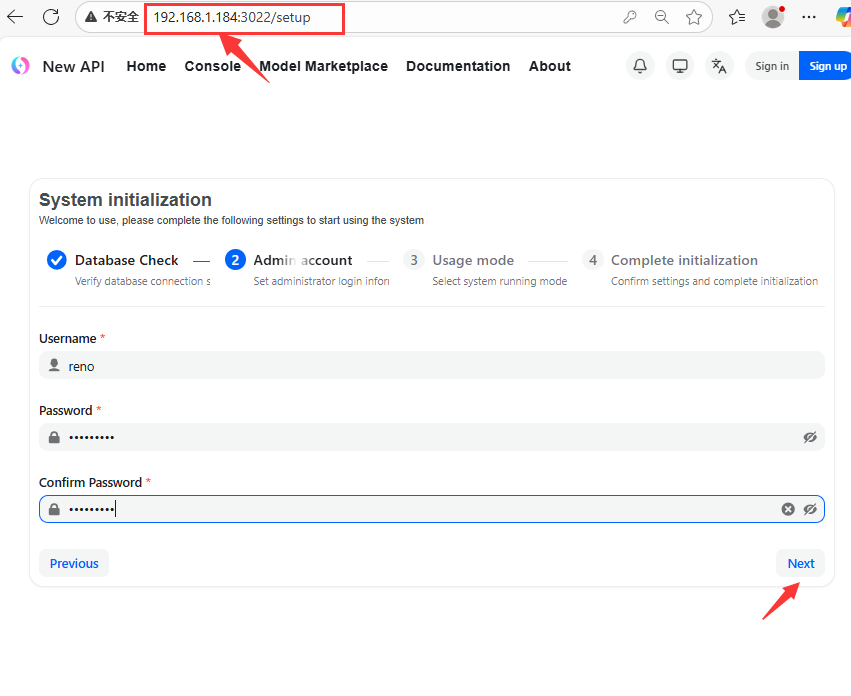Reload the page with refresh icon
This screenshot has height=696, width=851.
pos(51,17)
